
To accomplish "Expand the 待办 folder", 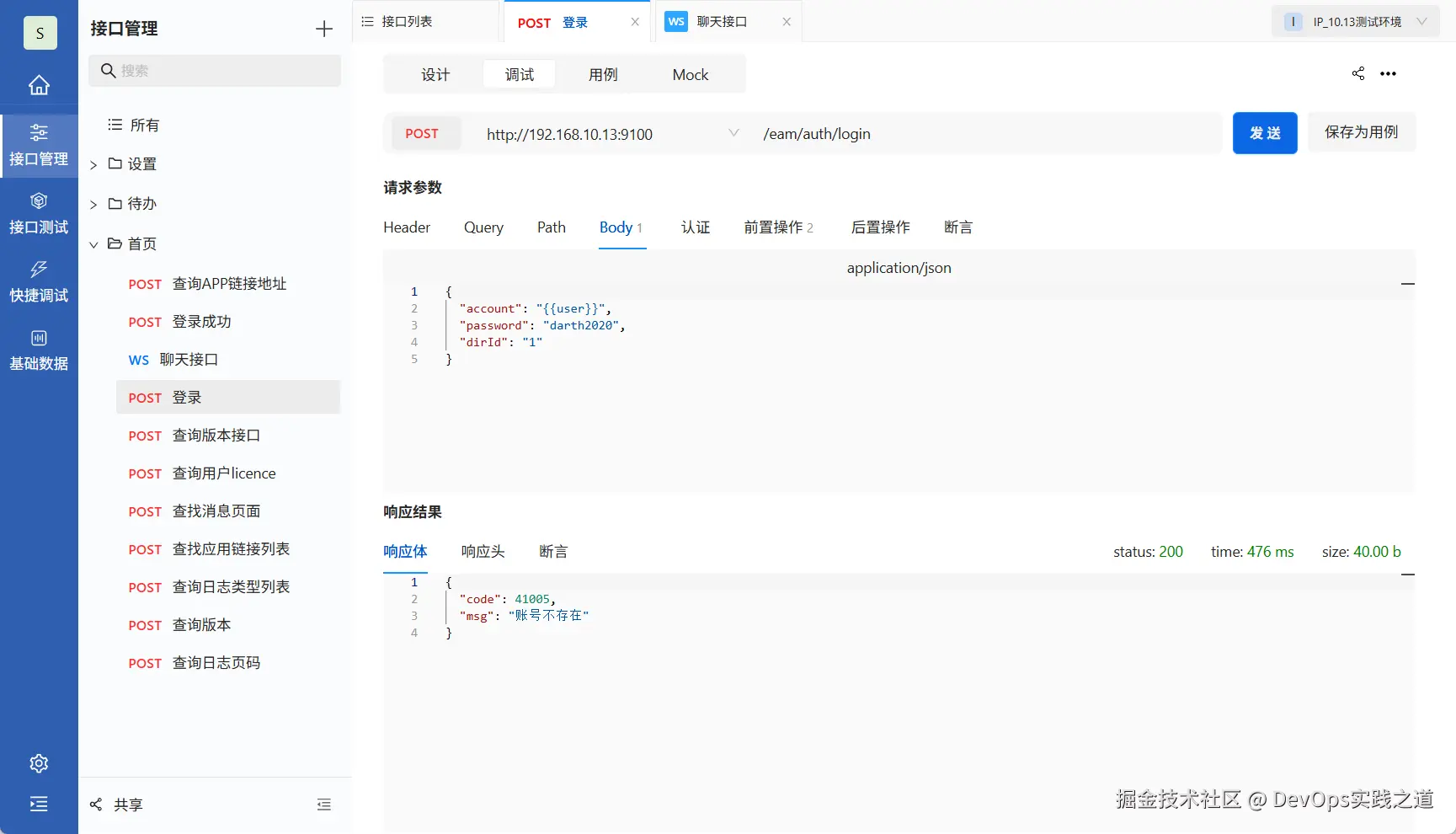I will point(93,205).
